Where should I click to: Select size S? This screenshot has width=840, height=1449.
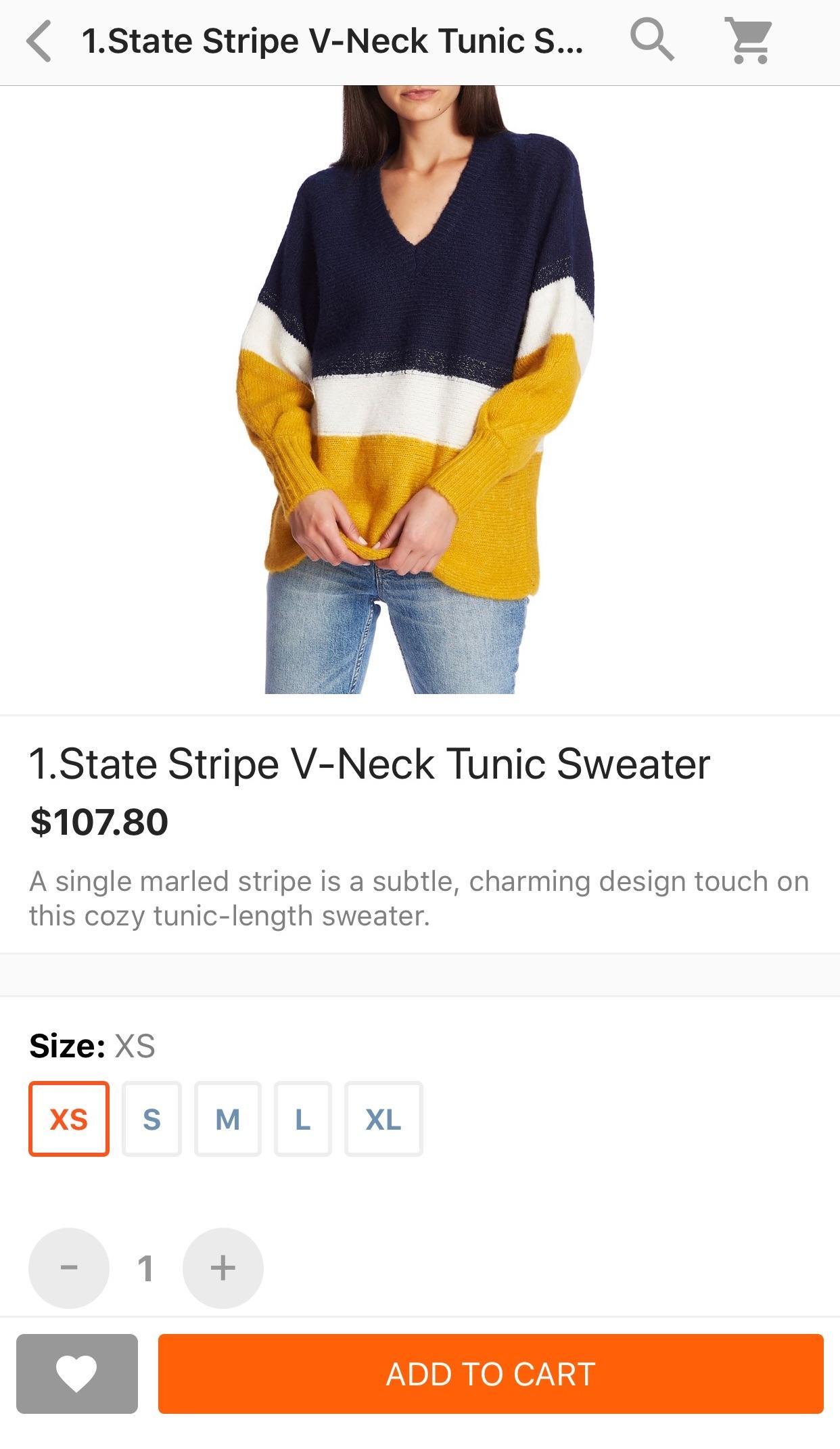point(151,1119)
